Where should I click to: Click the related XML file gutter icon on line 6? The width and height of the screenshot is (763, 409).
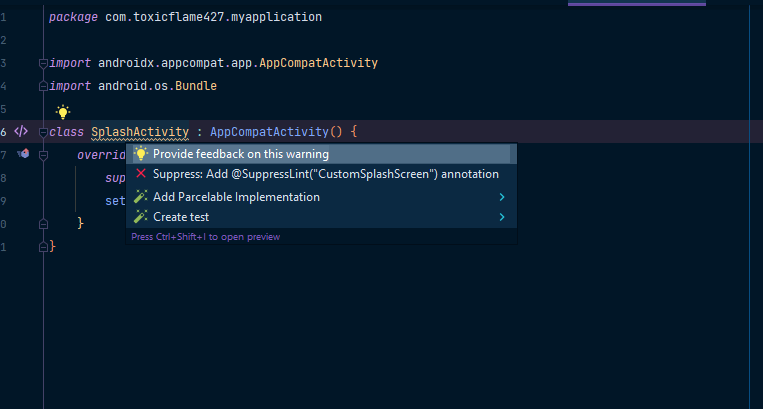(x=21, y=131)
